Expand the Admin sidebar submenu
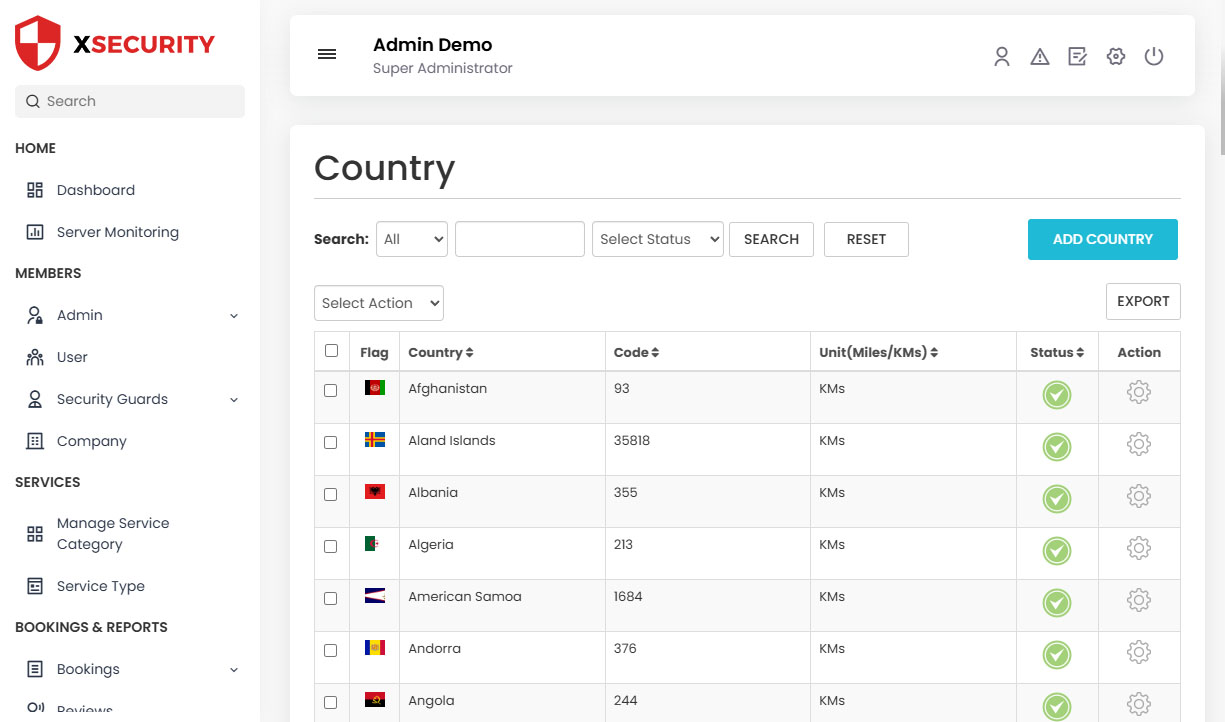 pyautogui.click(x=234, y=316)
